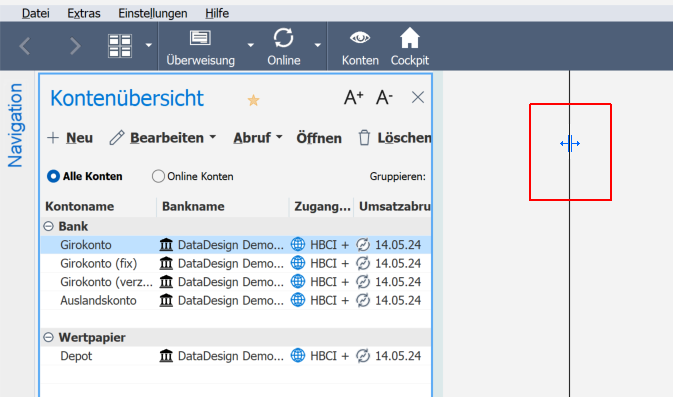This screenshot has height=397, width=673.
Task: Open the Cockpit home icon
Action: tap(409, 38)
